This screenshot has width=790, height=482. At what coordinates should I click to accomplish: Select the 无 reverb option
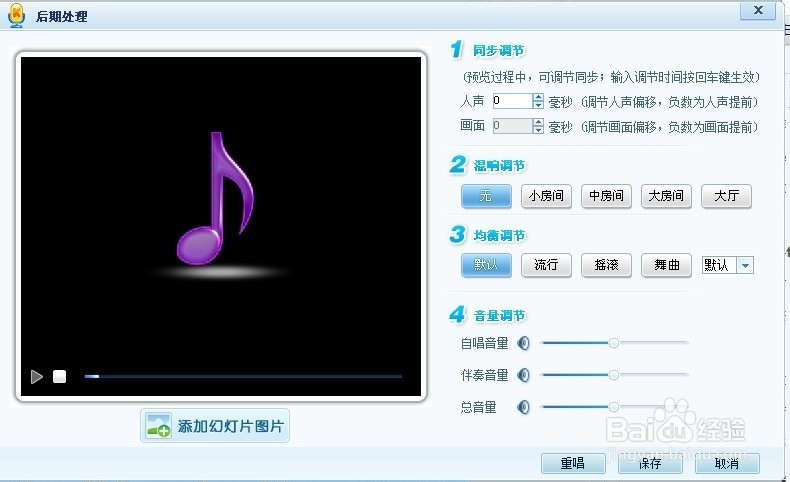tap(486, 196)
